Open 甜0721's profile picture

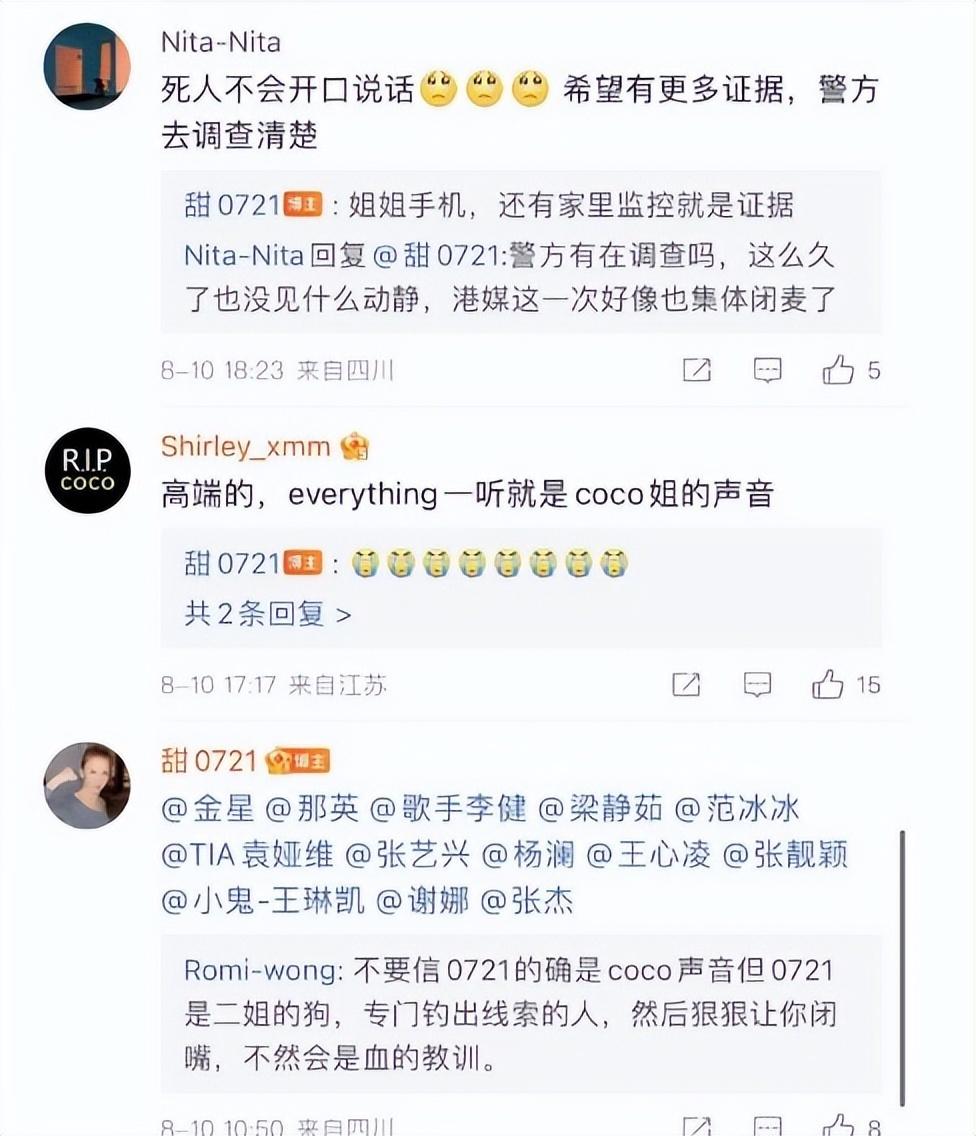(87, 785)
